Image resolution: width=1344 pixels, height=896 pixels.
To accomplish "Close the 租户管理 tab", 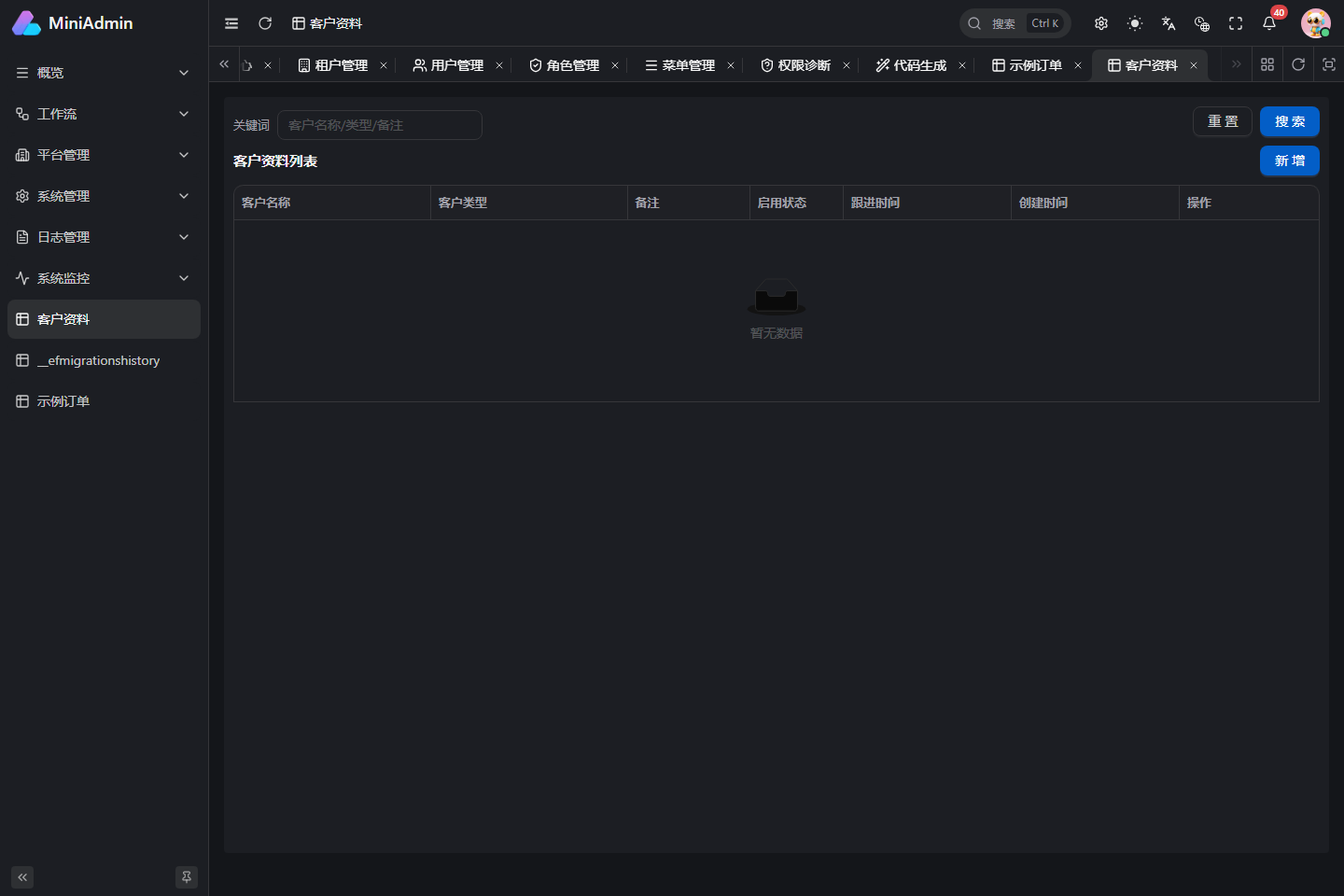I will coord(384,65).
